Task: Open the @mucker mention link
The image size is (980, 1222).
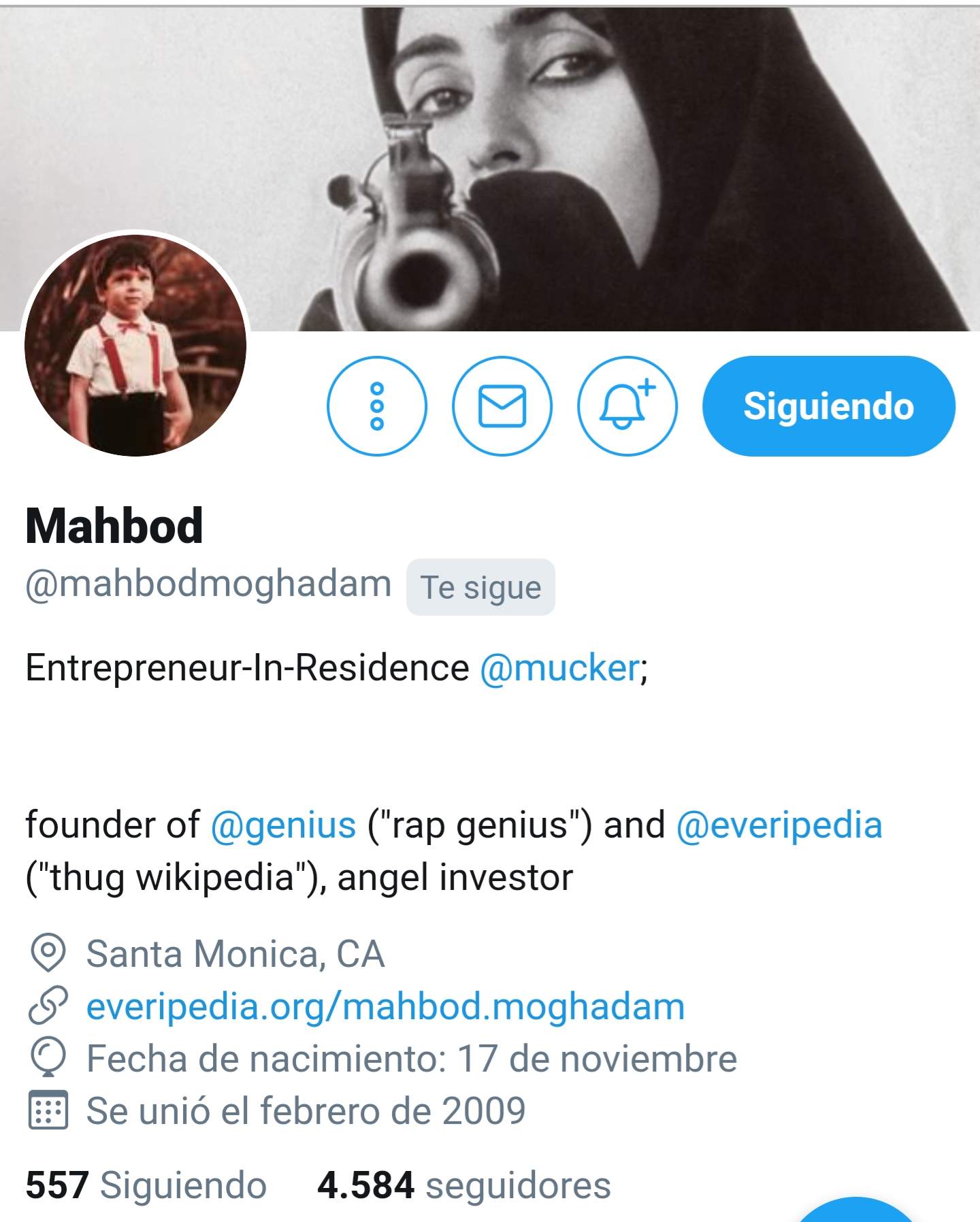Action: pyautogui.click(x=560, y=668)
